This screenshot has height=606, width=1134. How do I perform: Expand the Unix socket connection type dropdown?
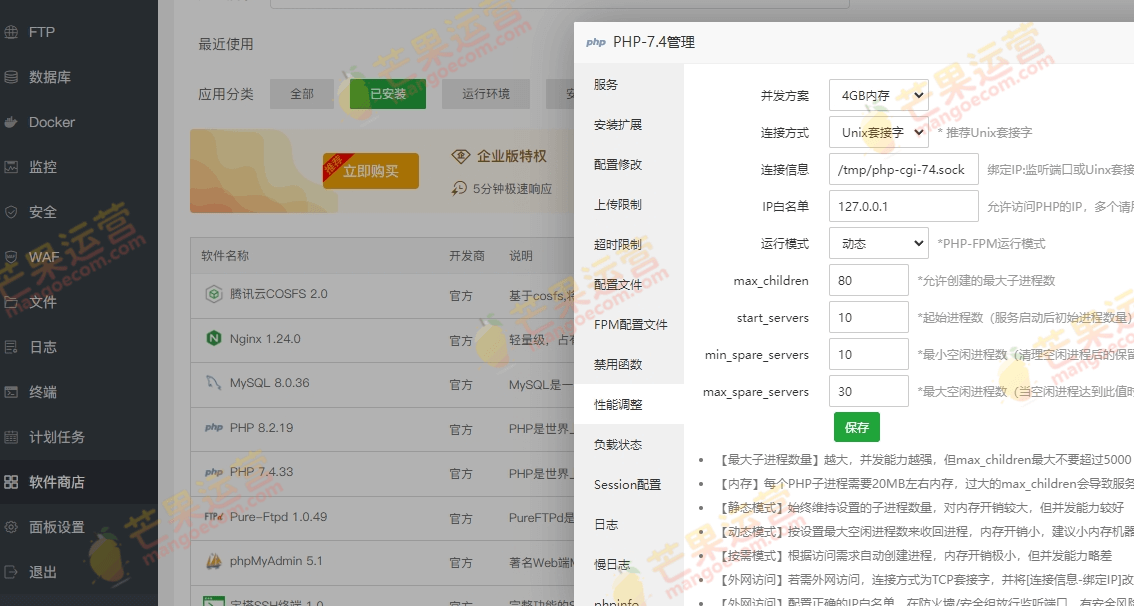pyautogui.click(x=878, y=132)
